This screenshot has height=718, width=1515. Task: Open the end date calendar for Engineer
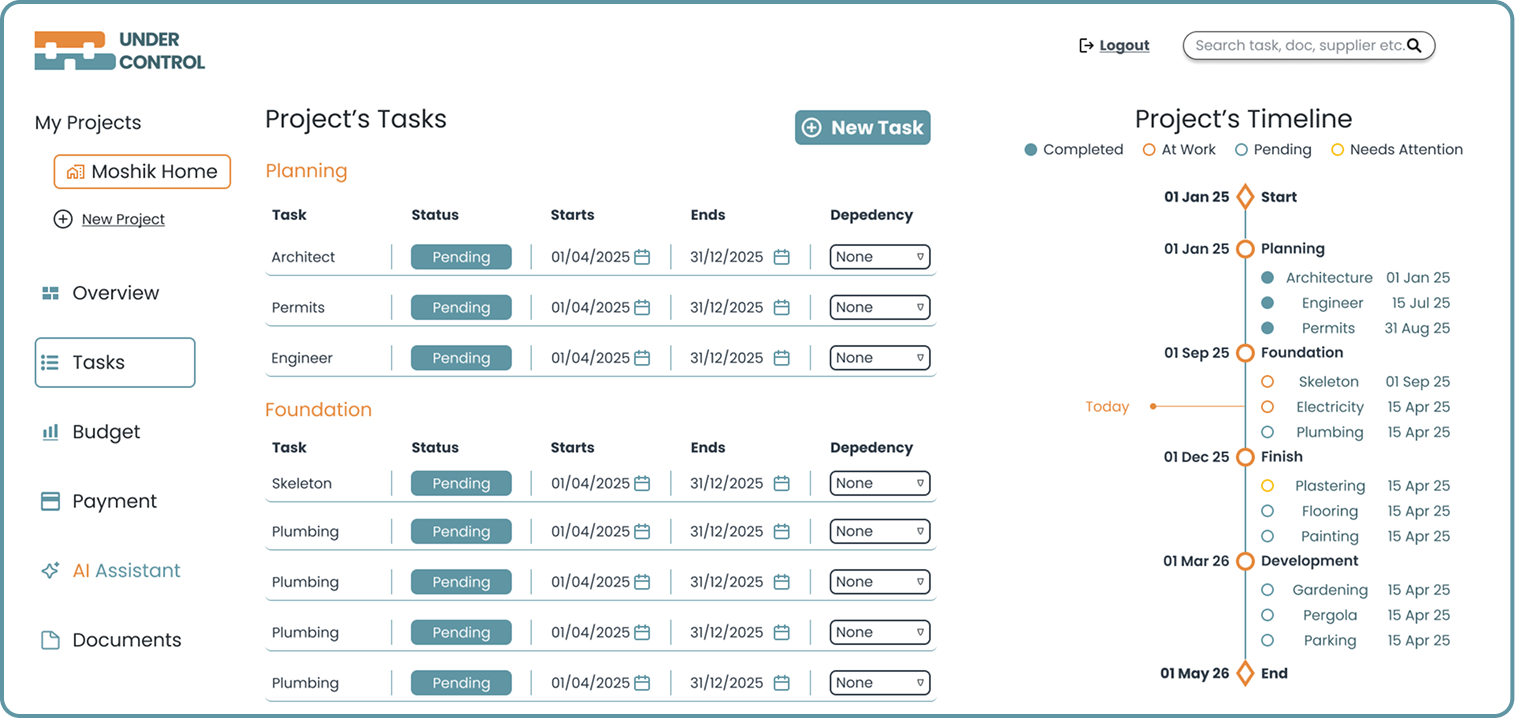pyautogui.click(x=782, y=358)
